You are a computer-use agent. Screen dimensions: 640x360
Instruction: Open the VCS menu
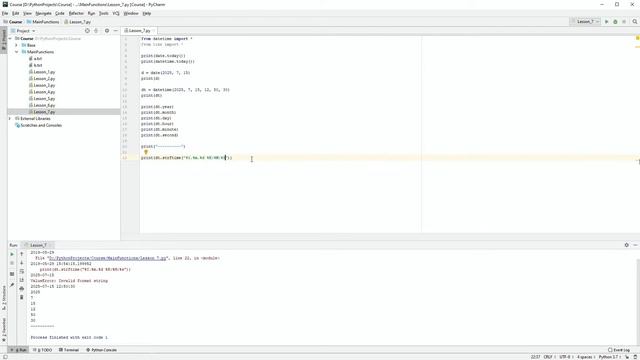tap(116, 13)
